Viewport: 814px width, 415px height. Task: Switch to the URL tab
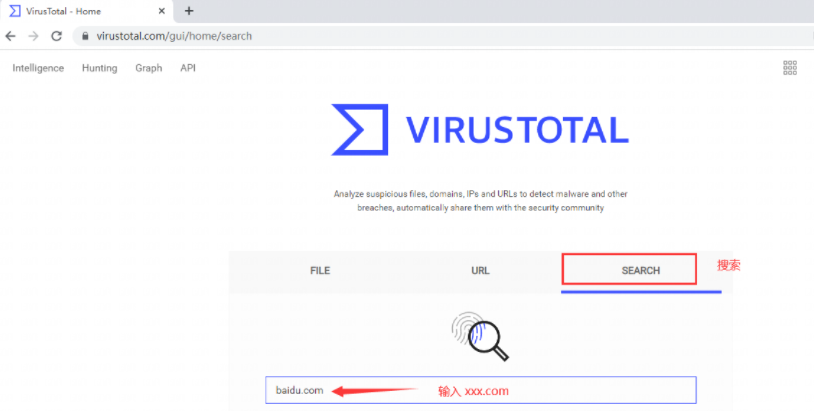[480, 271]
